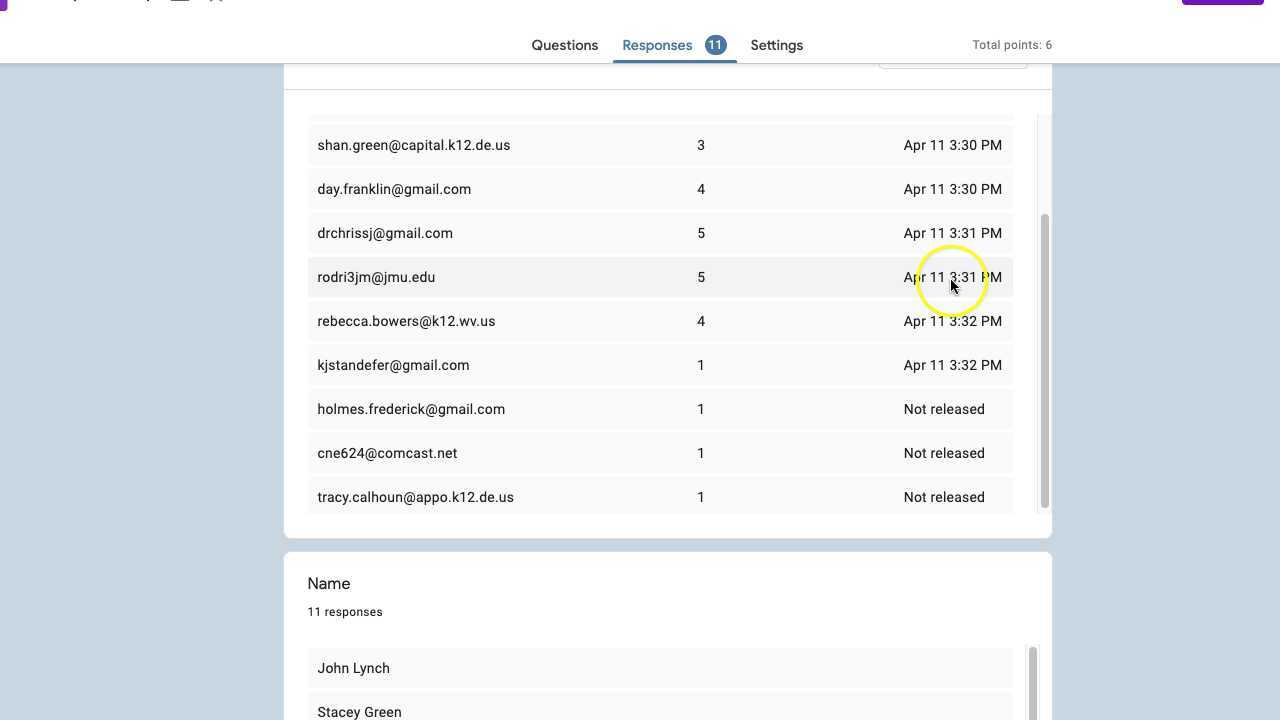Select kjstandefer@gmail.com row

point(393,365)
